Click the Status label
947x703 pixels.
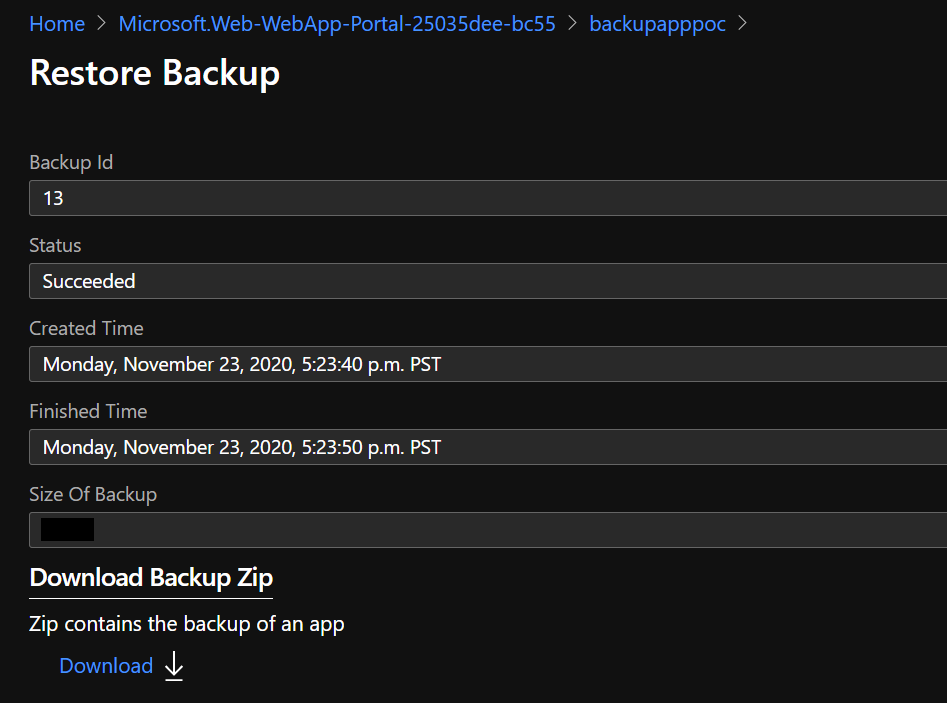click(x=55, y=245)
